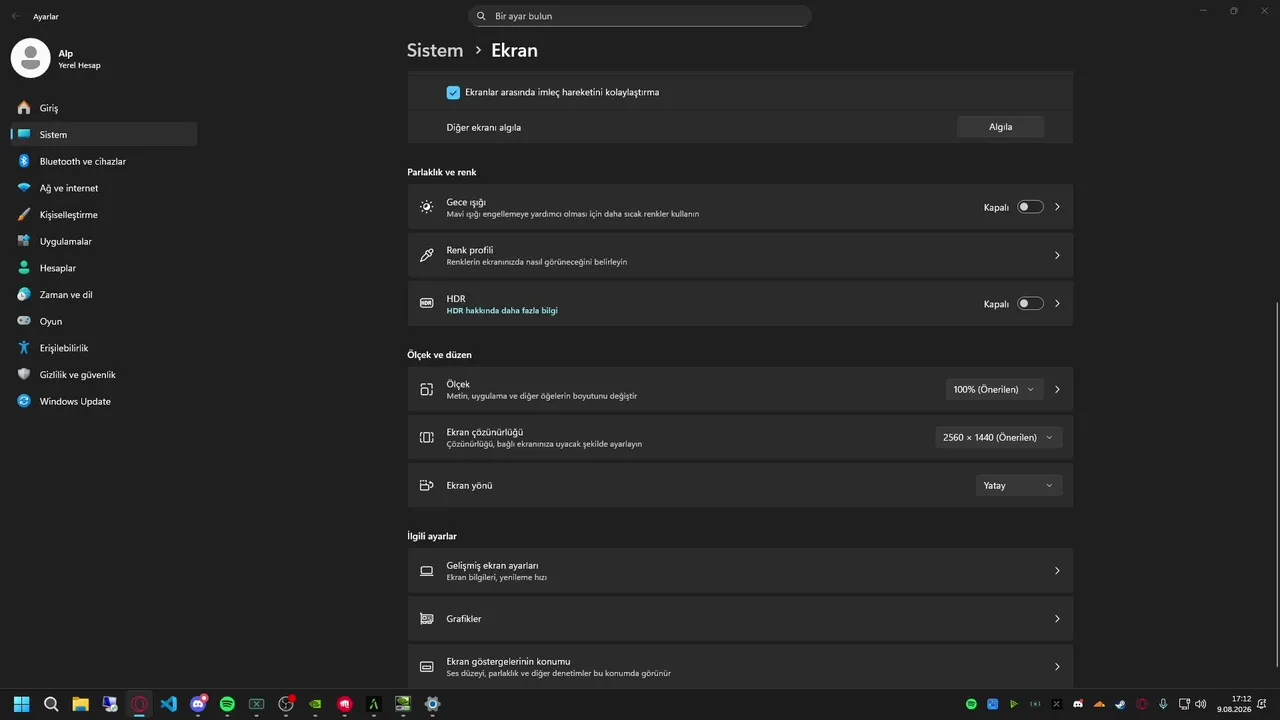Open the Windows Start menu
The height and width of the screenshot is (720, 1280).
click(x=22, y=704)
